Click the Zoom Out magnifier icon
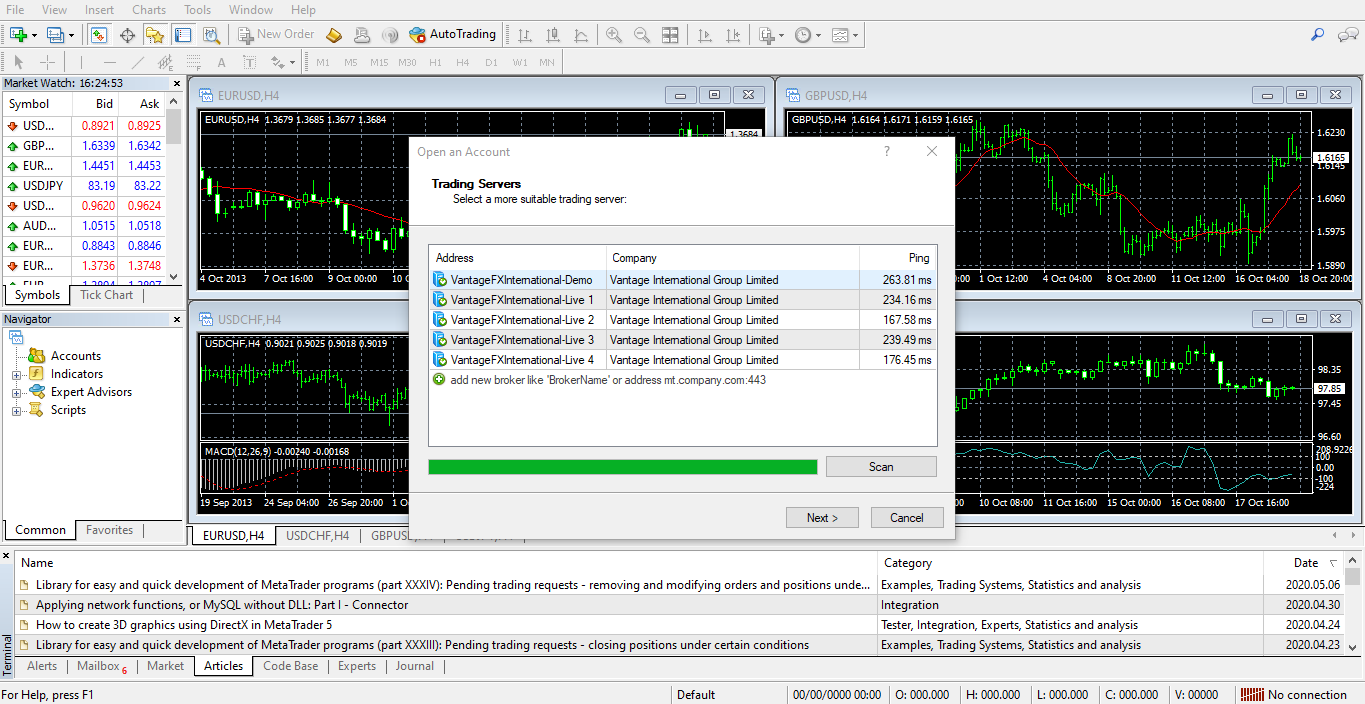 [x=642, y=35]
